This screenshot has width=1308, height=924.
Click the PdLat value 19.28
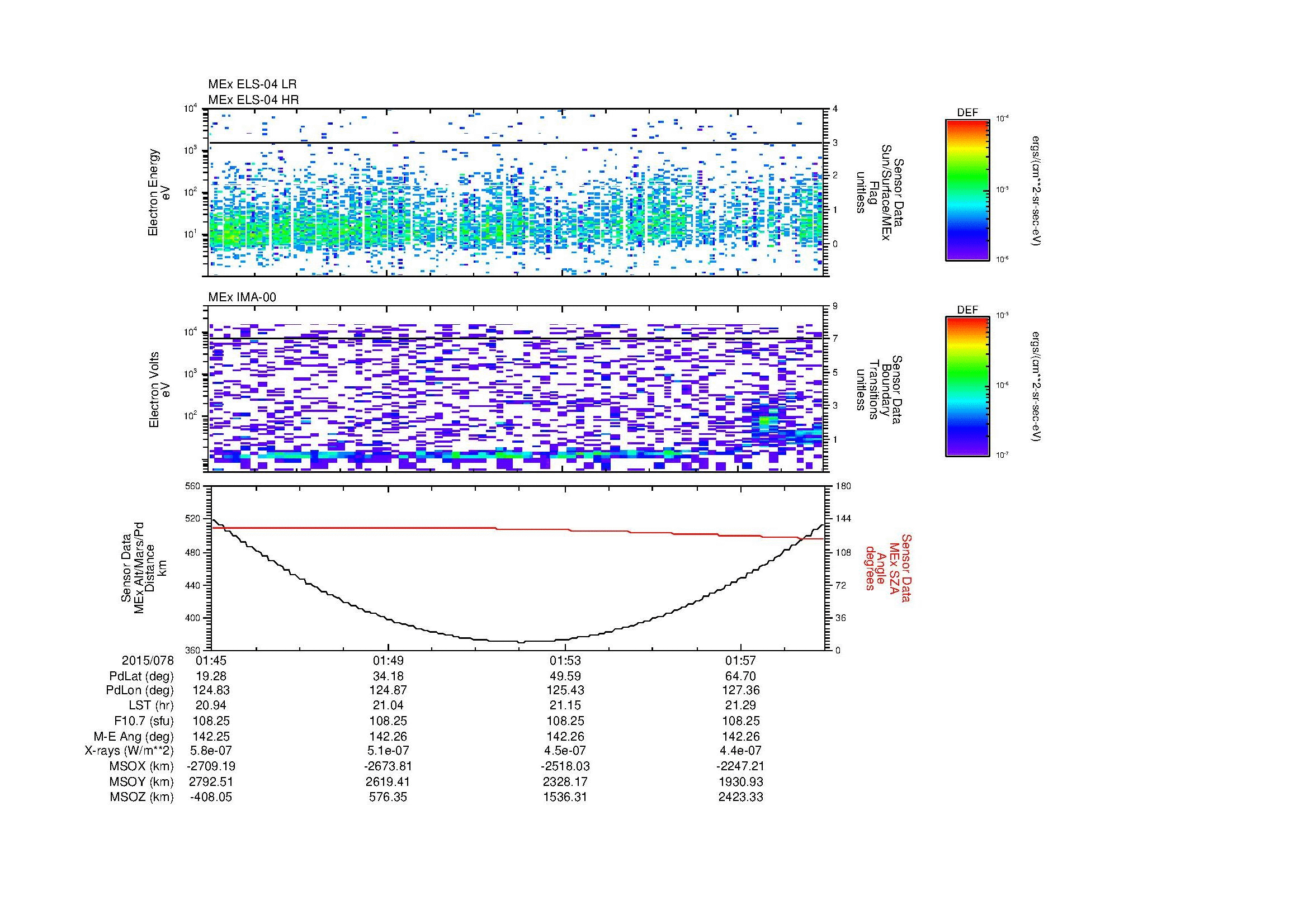pyautogui.click(x=211, y=676)
